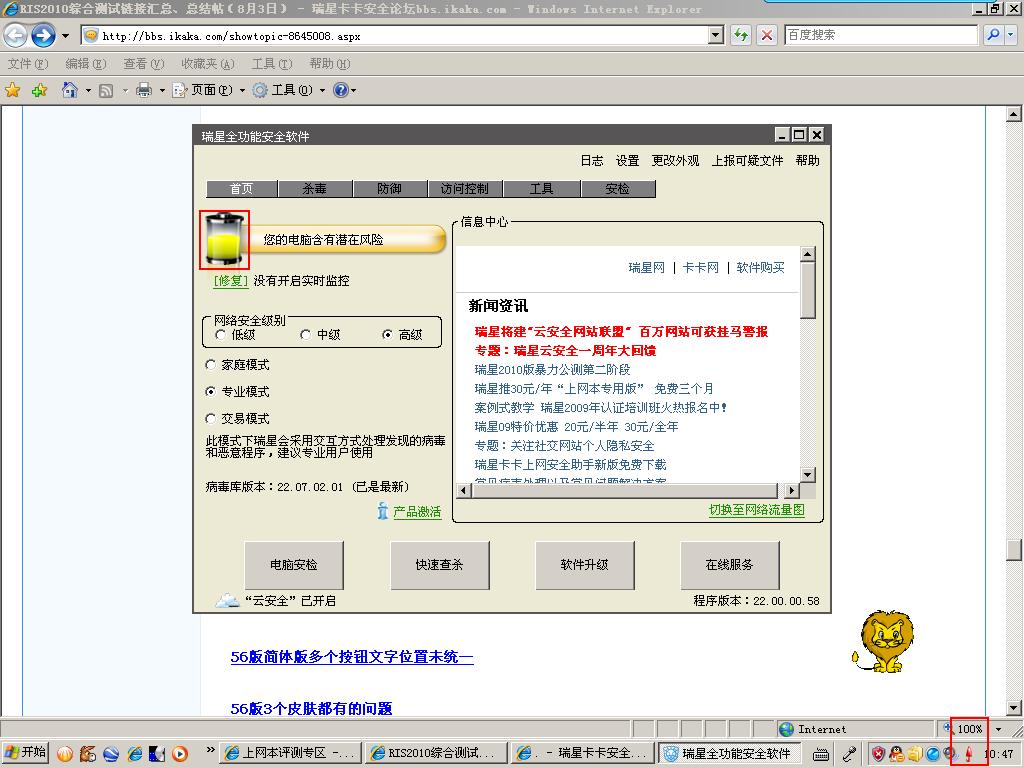
Task: Open the 收藏夹(A) menu
Action: click(208, 63)
